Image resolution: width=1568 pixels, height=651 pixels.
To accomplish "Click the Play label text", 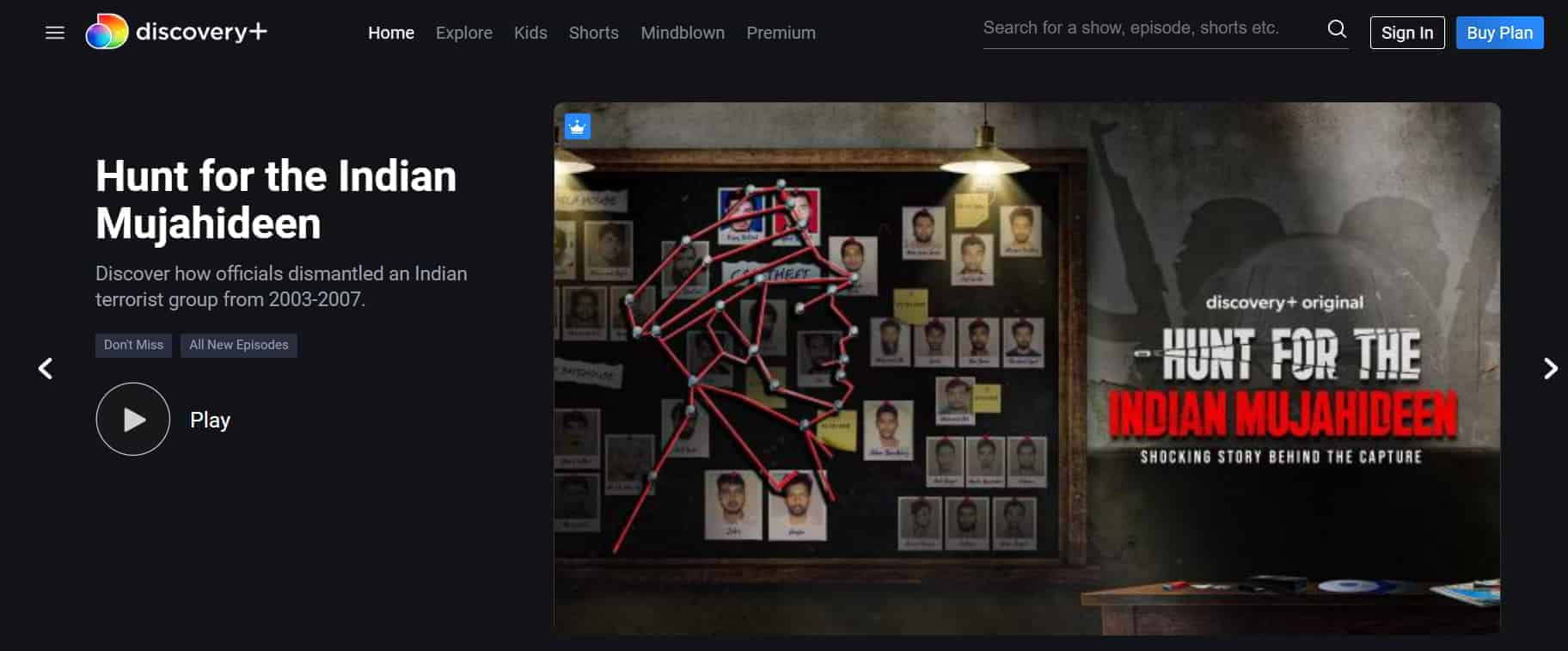I will click(210, 420).
